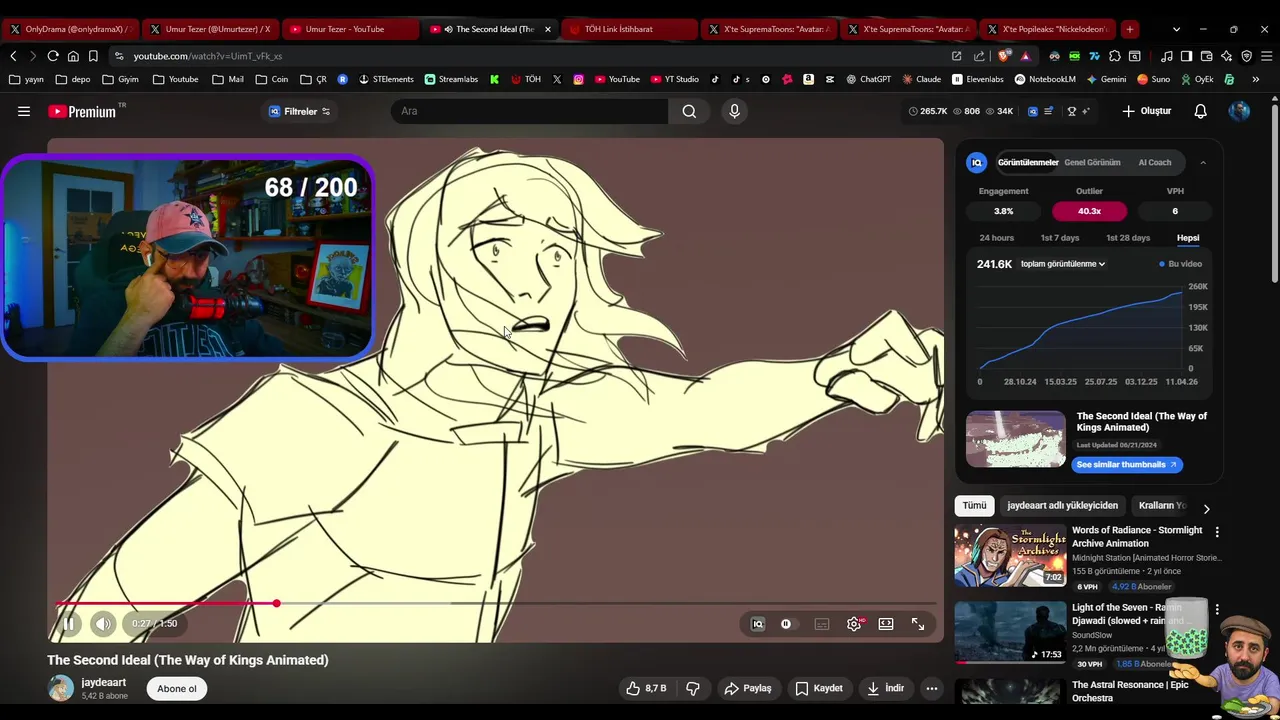The width and height of the screenshot is (1280, 720).
Task: Collapse the vidIQ panel with the chevron
Action: pyautogui.click(x=1203, y=162)
